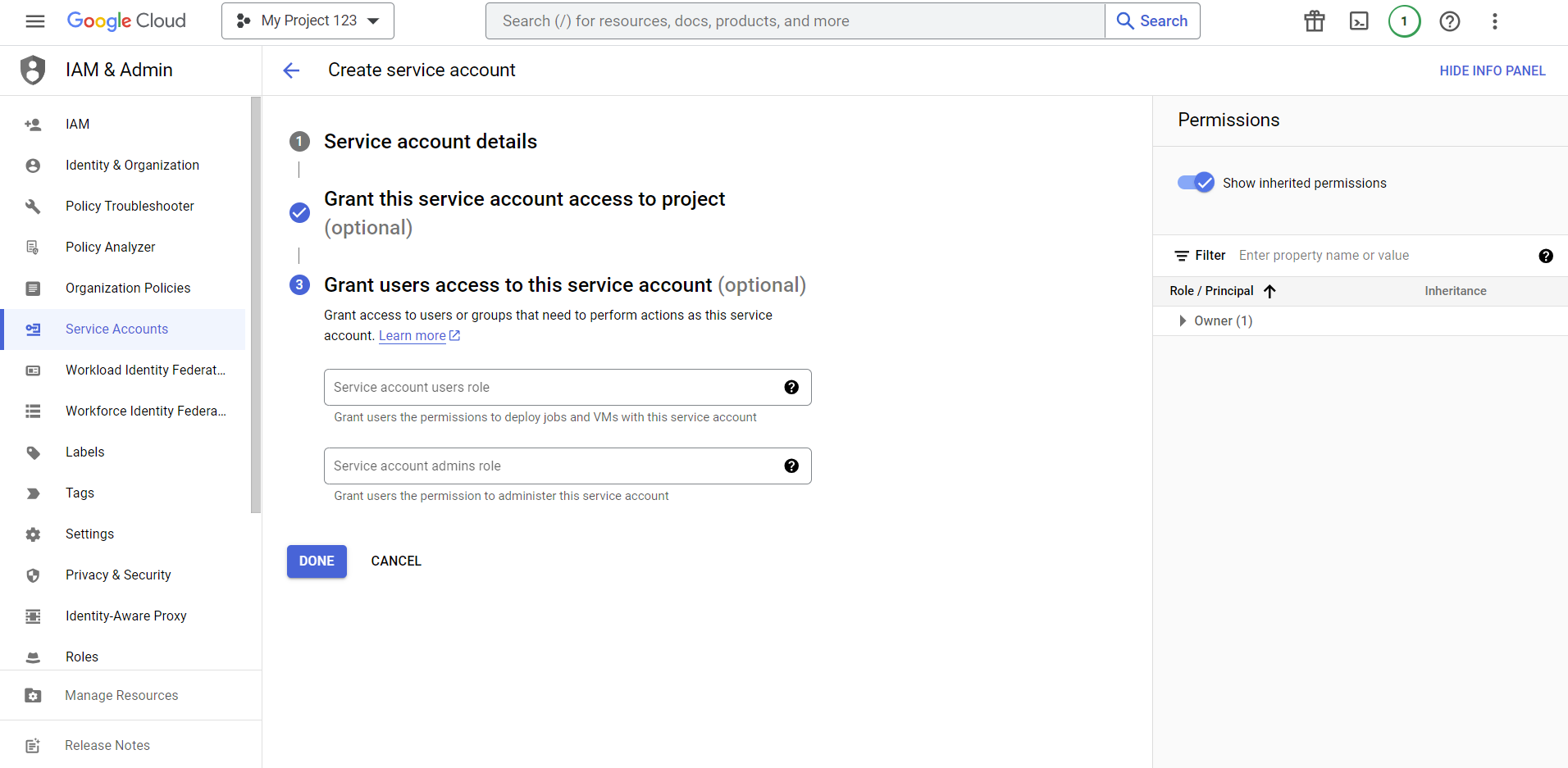The width and height of the screenshot is (1568, 768).
Task: Open Manage Resources
Action: 121,696
